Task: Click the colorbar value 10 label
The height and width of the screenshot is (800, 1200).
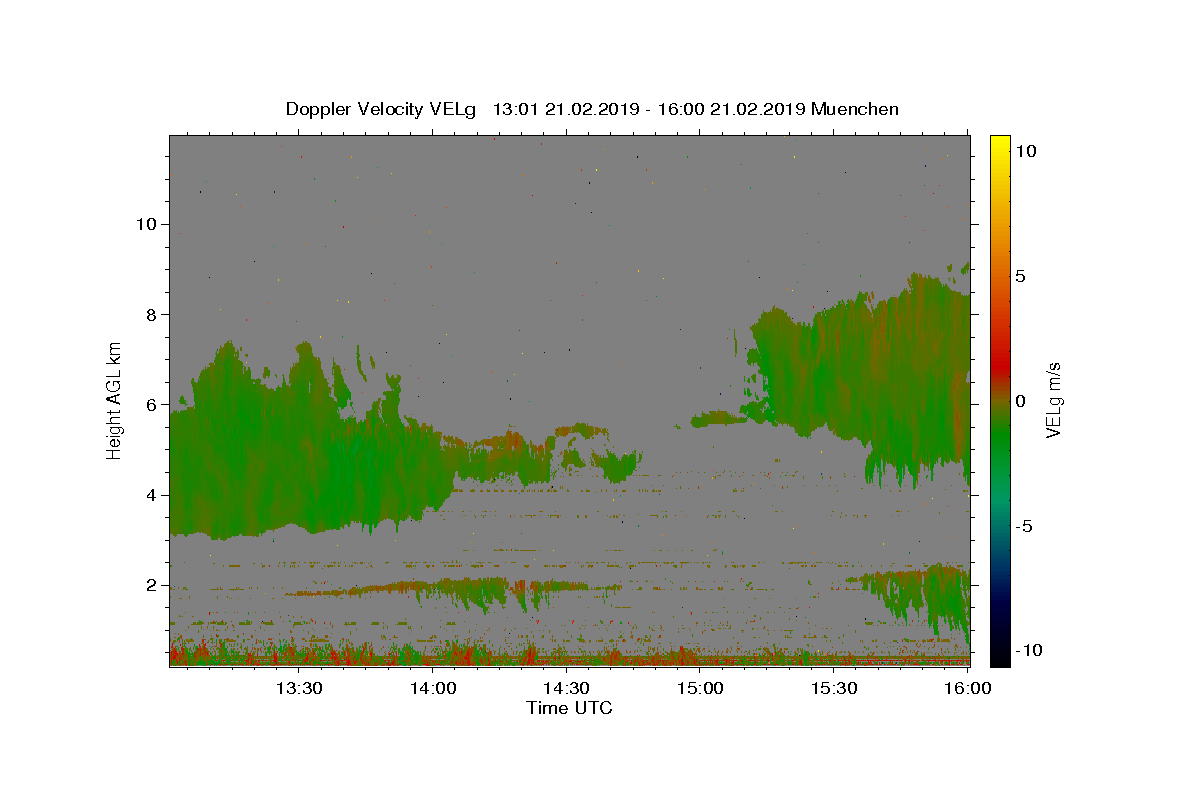Action: (x=1026, y=151)
